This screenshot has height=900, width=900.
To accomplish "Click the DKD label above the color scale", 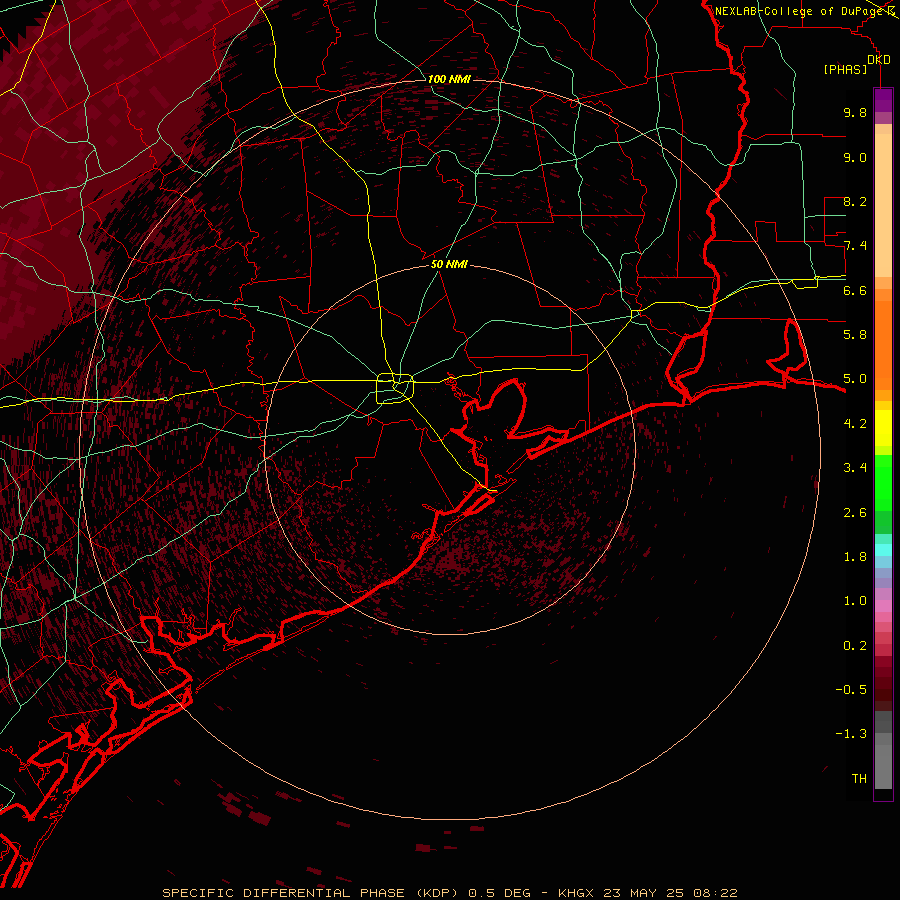I will (878, 59).
